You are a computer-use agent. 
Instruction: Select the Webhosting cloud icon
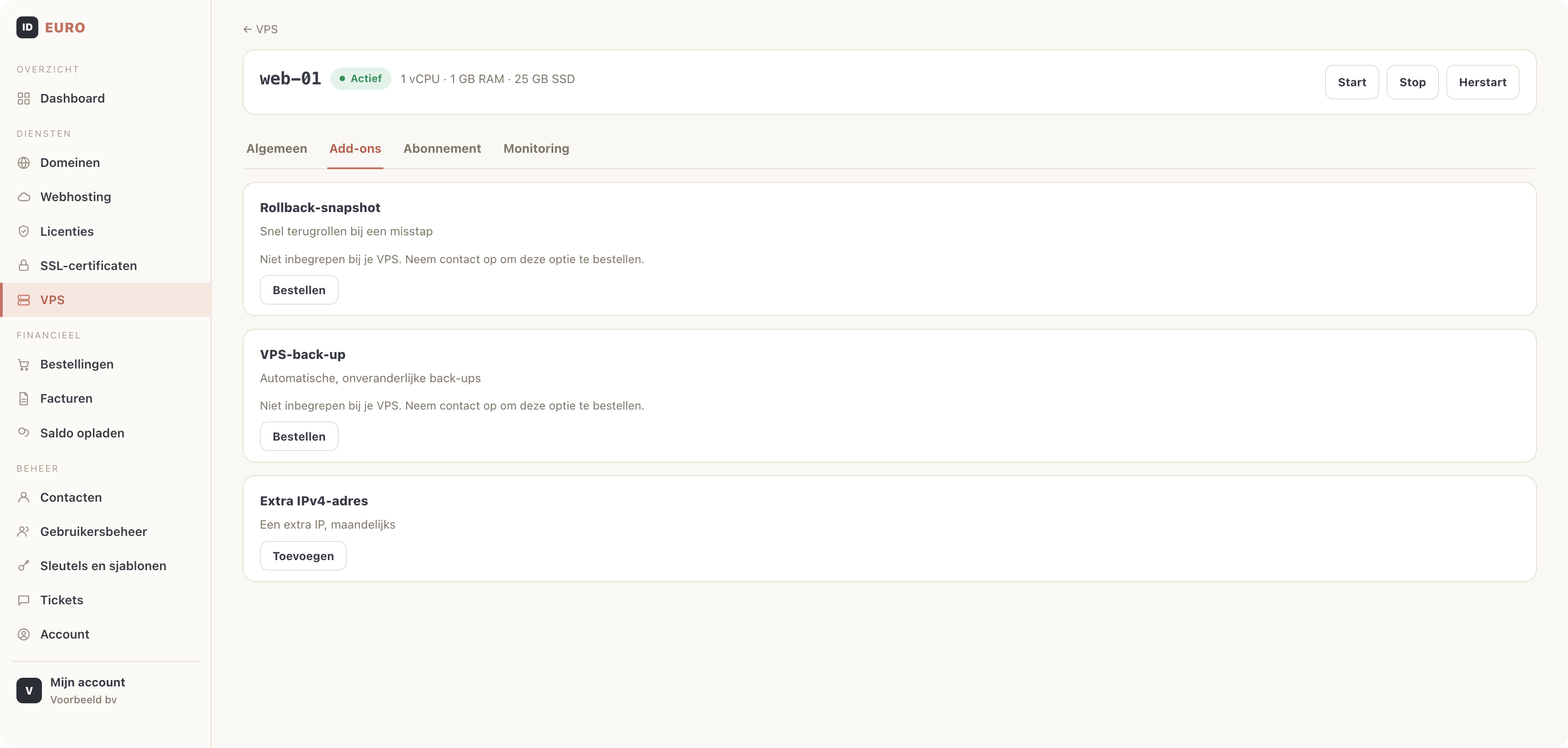click(24, 197)
